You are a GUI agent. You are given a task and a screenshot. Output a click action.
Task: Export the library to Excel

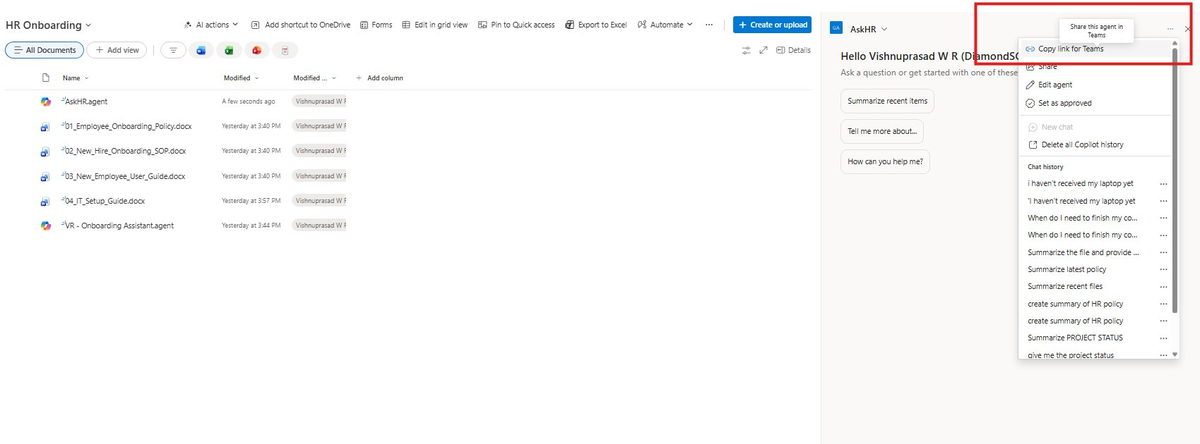(596, 24)
